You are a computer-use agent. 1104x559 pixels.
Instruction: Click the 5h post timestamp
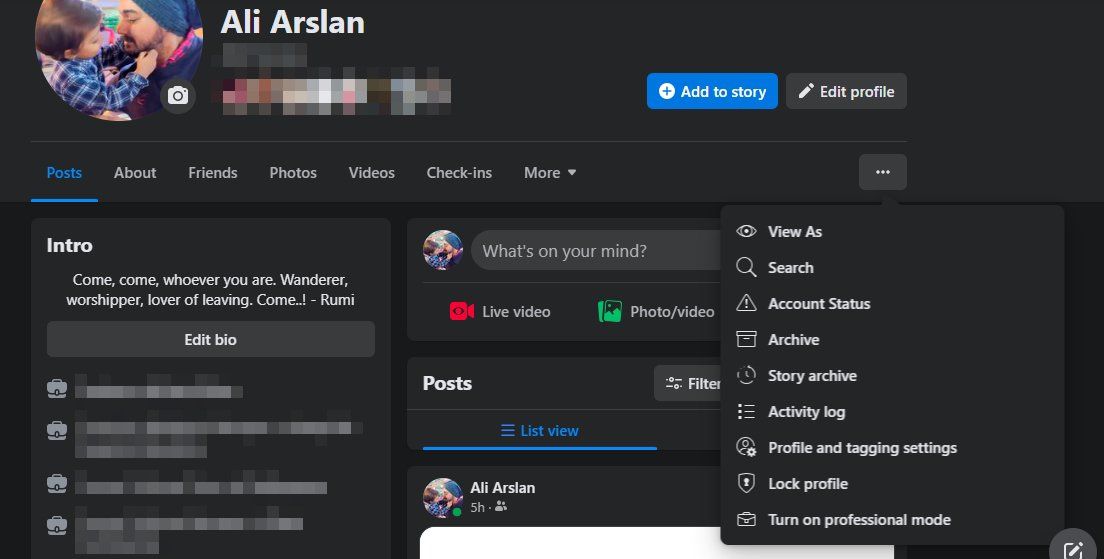click(477, 507)
